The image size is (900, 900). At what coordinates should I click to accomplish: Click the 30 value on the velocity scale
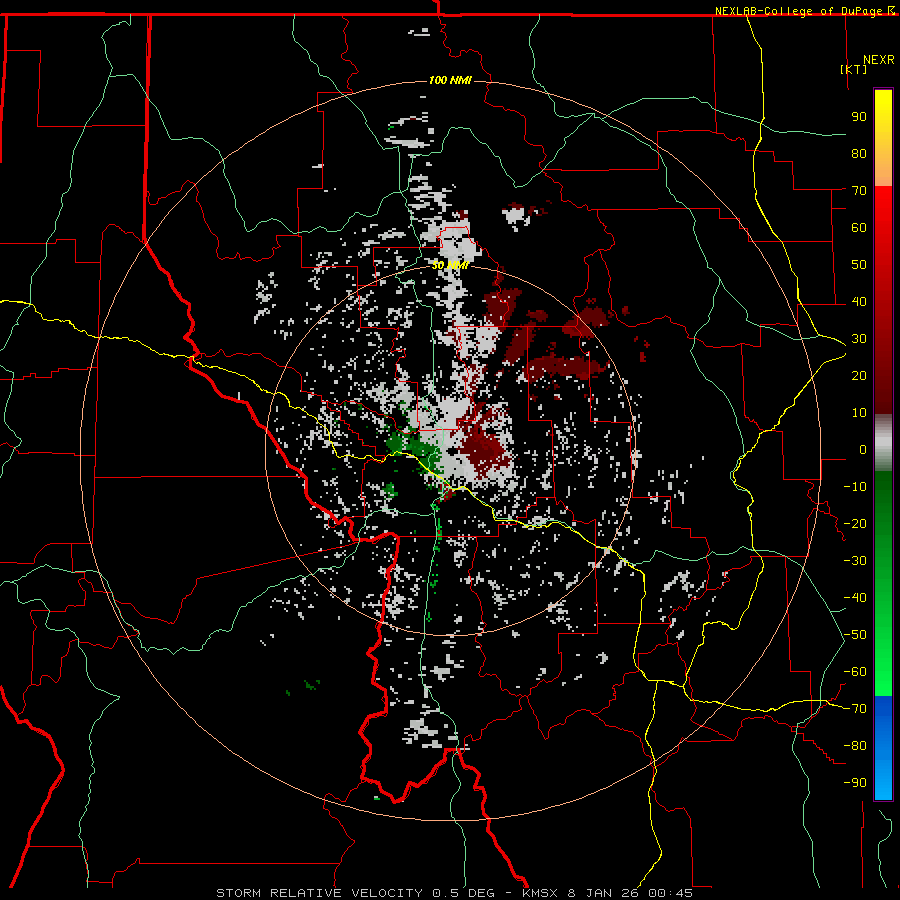(x=859, y=339)
